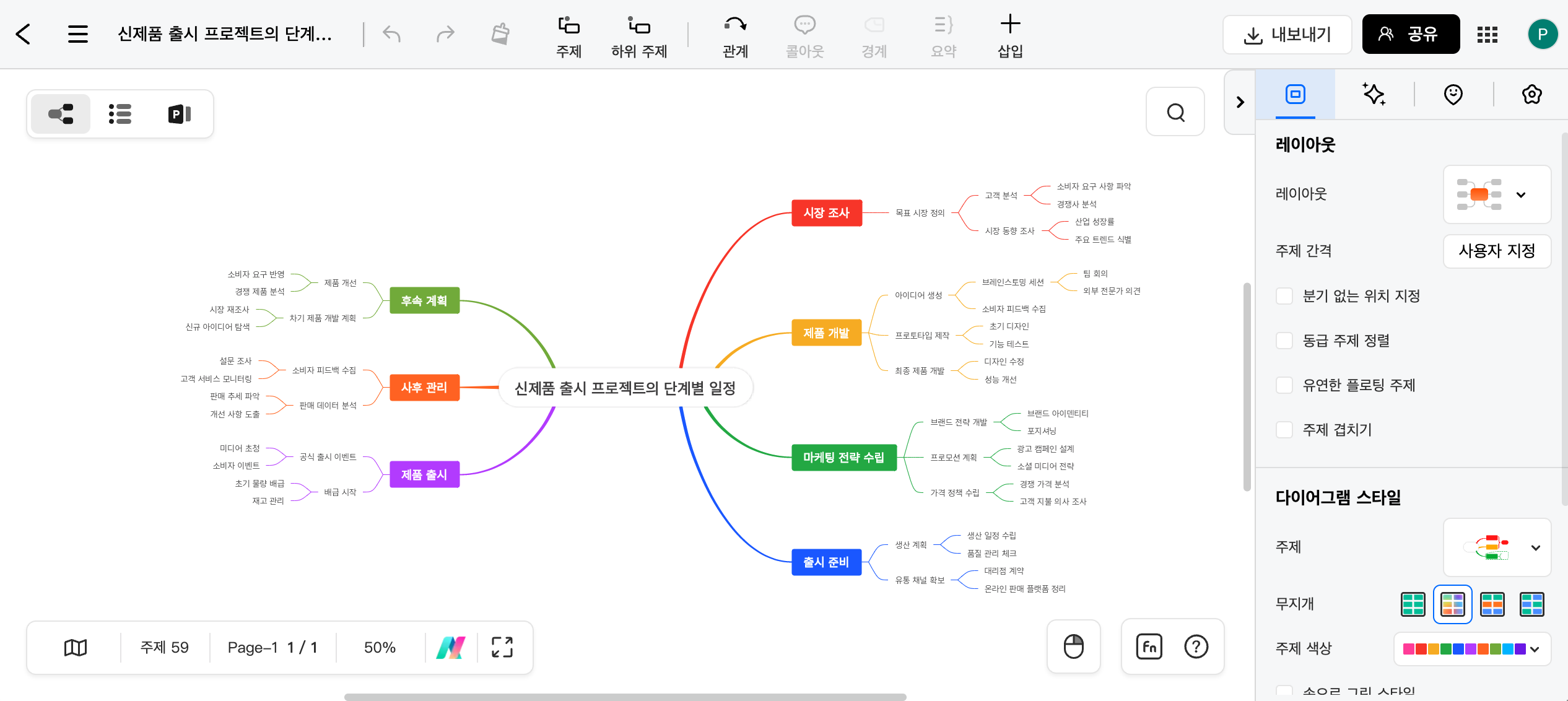Select the fourth rainbow color scheme
Image resolution: width=1568 pixels, height=701 pixels.
click(x=1532, y=604)
